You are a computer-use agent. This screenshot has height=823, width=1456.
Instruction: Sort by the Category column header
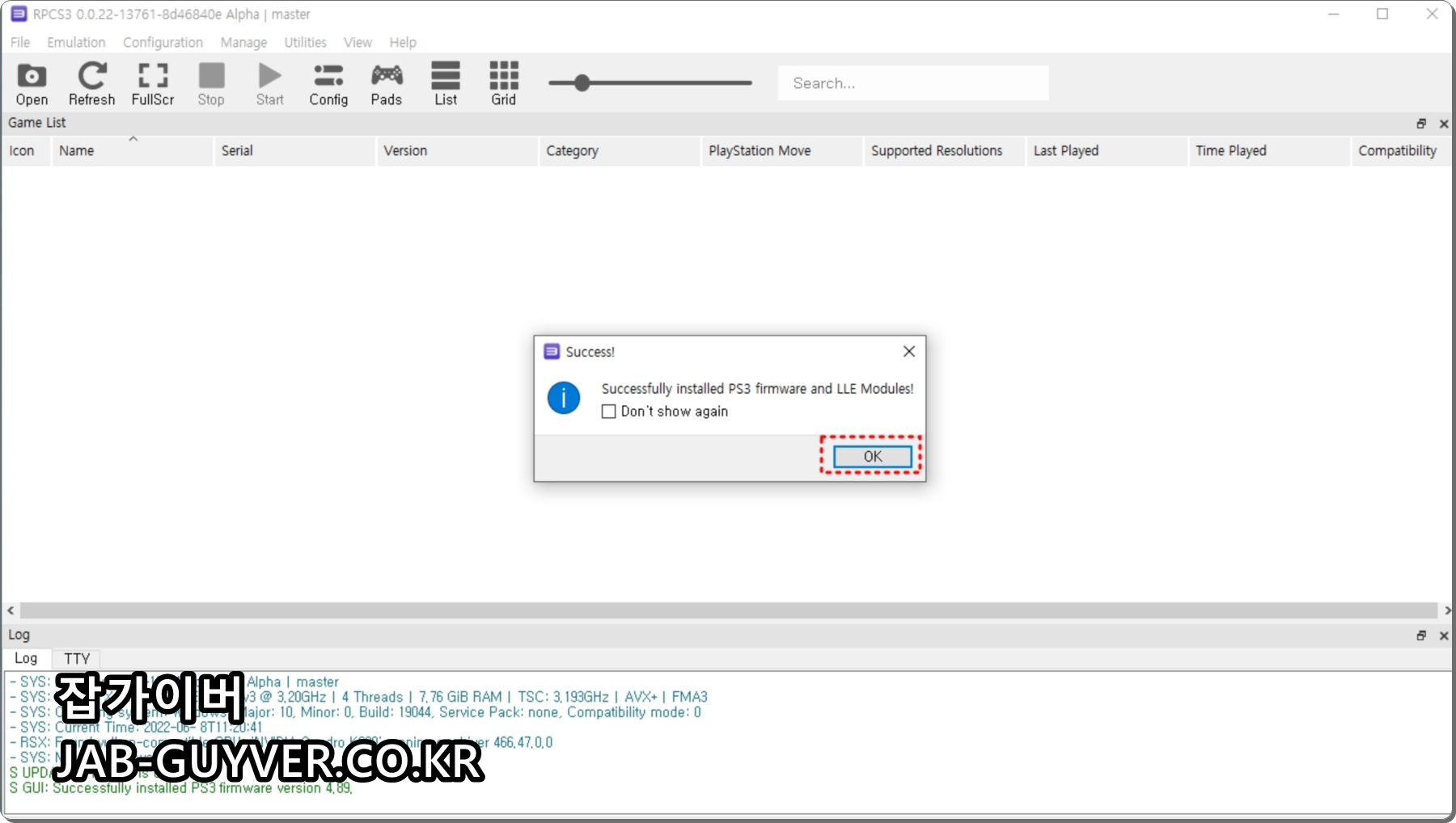point(620,151)
